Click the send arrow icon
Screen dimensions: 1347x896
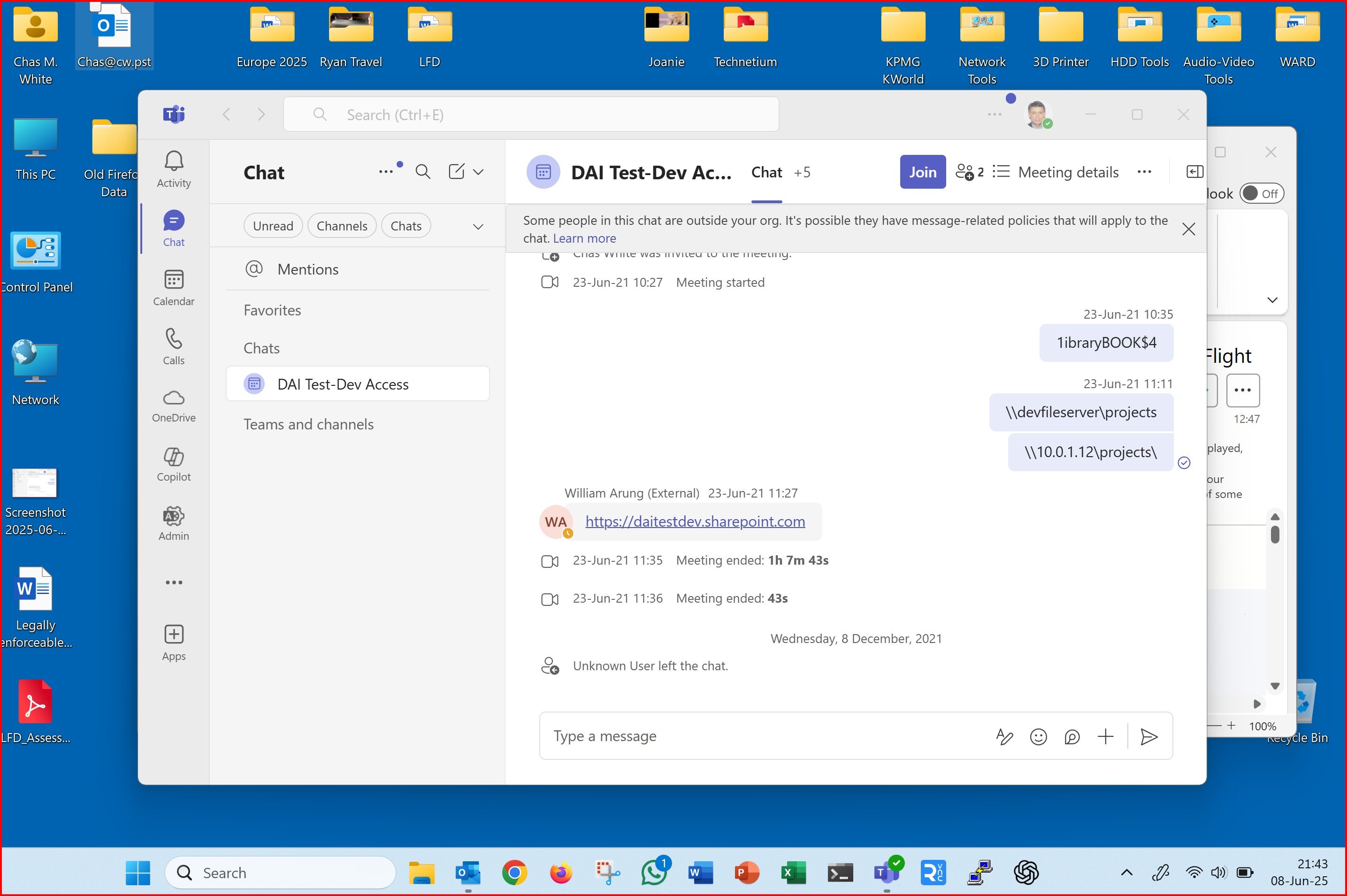1148,736
